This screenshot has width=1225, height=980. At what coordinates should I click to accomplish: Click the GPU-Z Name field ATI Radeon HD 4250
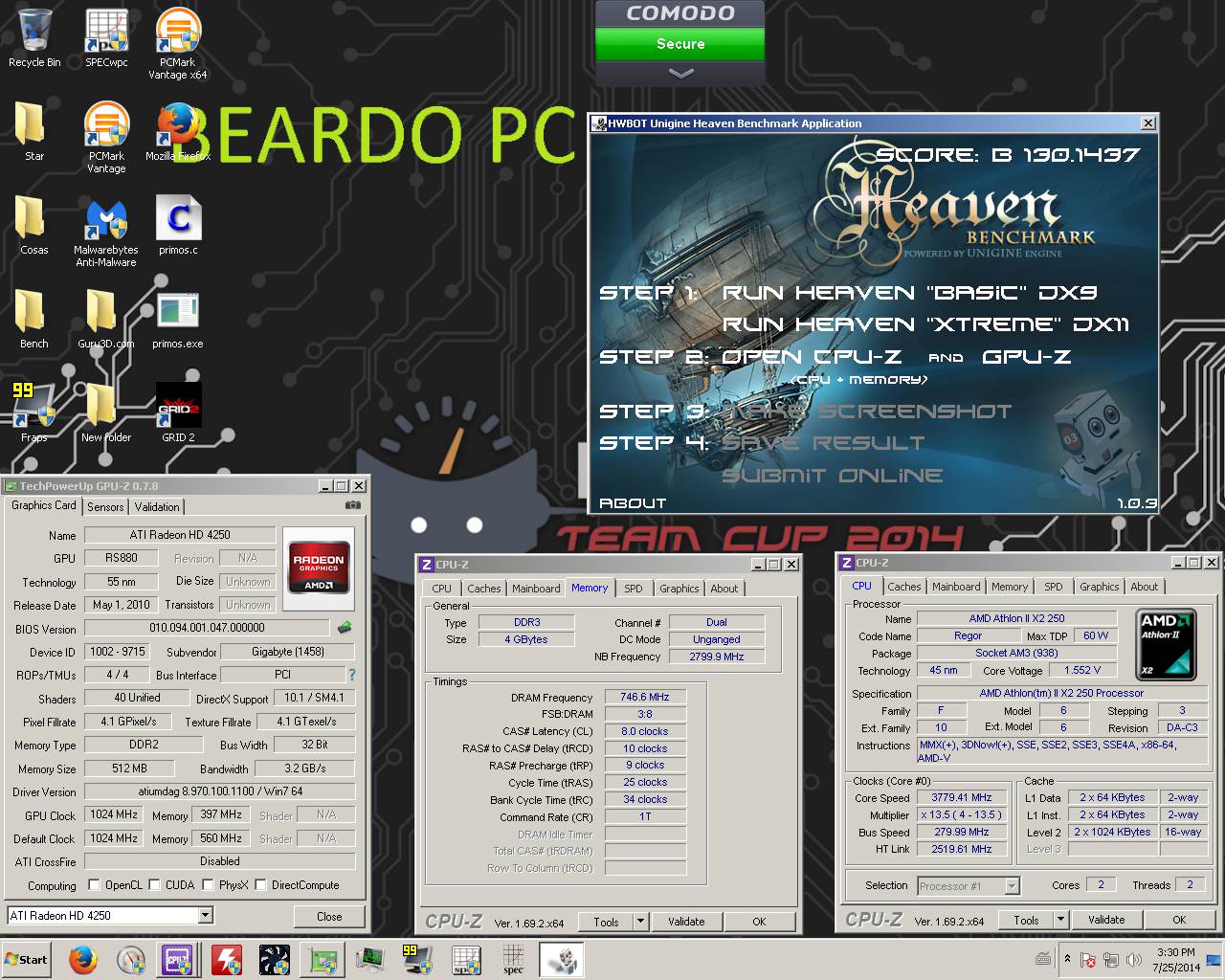pos(180,535)
